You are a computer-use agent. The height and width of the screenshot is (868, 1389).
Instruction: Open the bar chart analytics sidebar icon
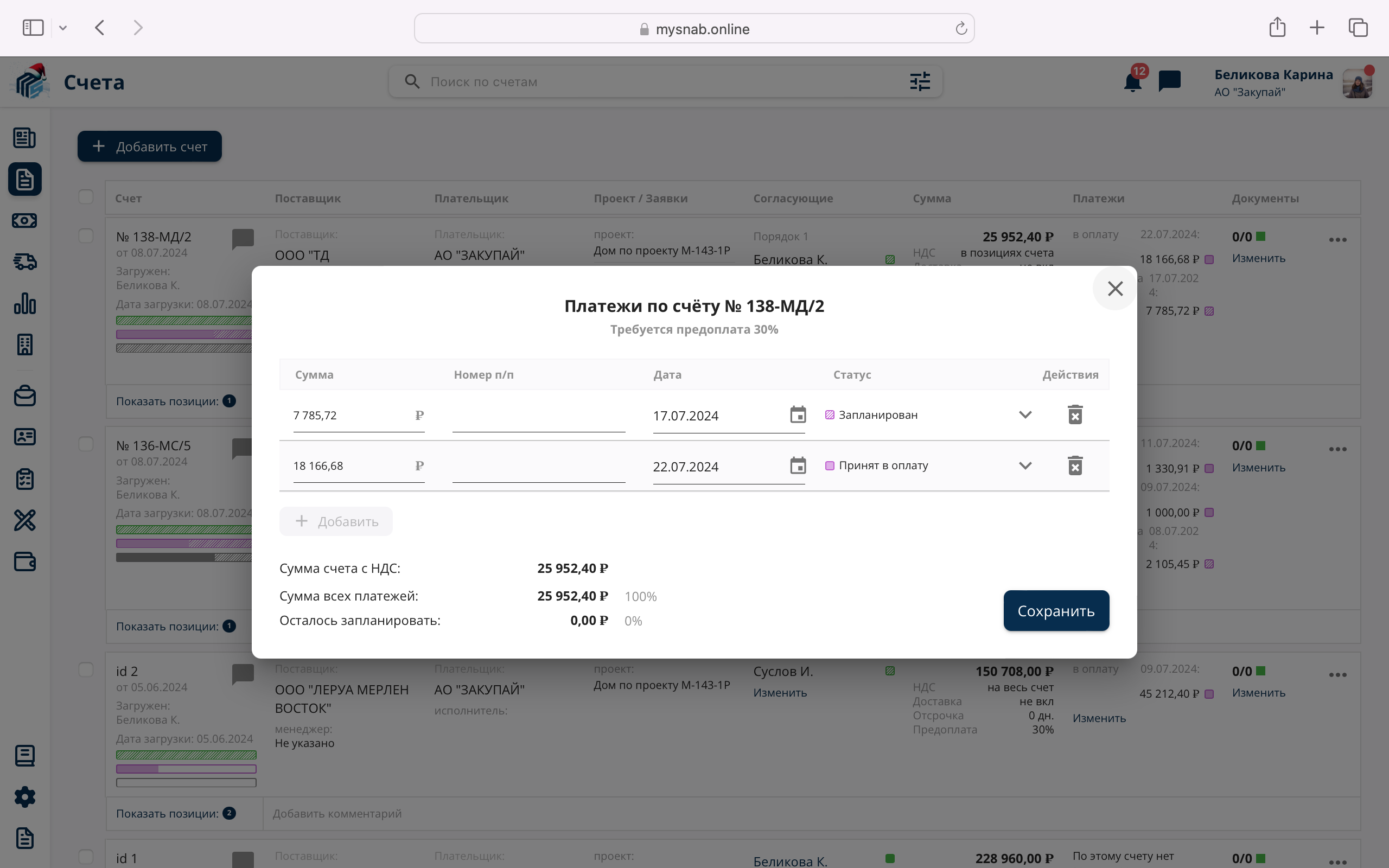[x=24, y=303]
